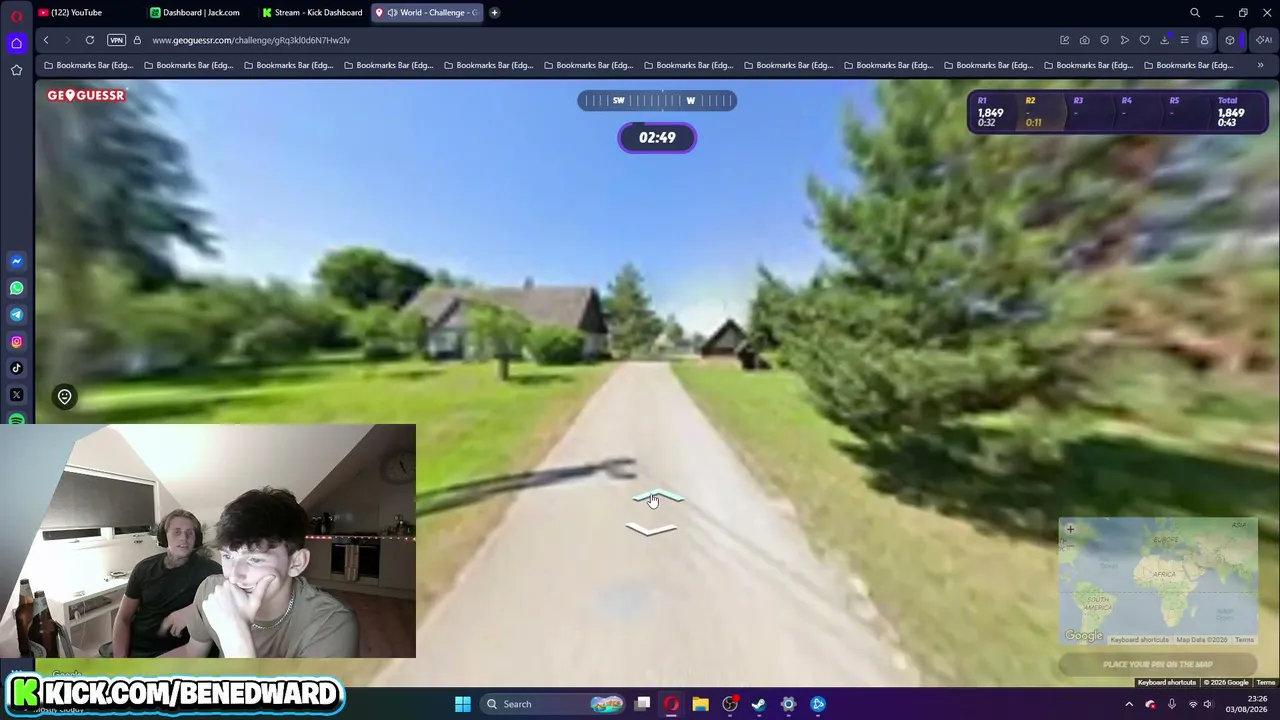Open sidebar bookmarks star icon

[16, 70]
